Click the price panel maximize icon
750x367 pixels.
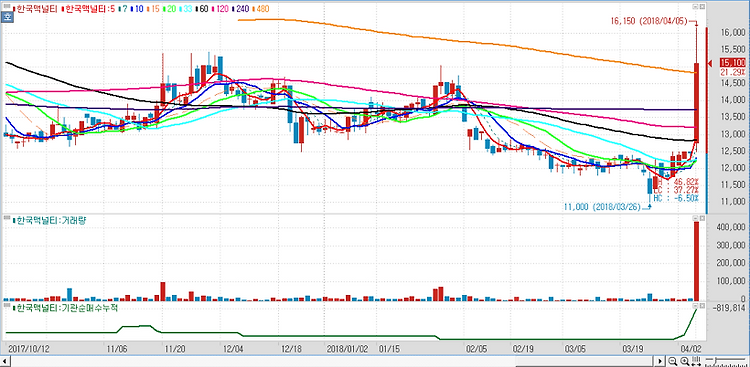[x=702, y=6]
